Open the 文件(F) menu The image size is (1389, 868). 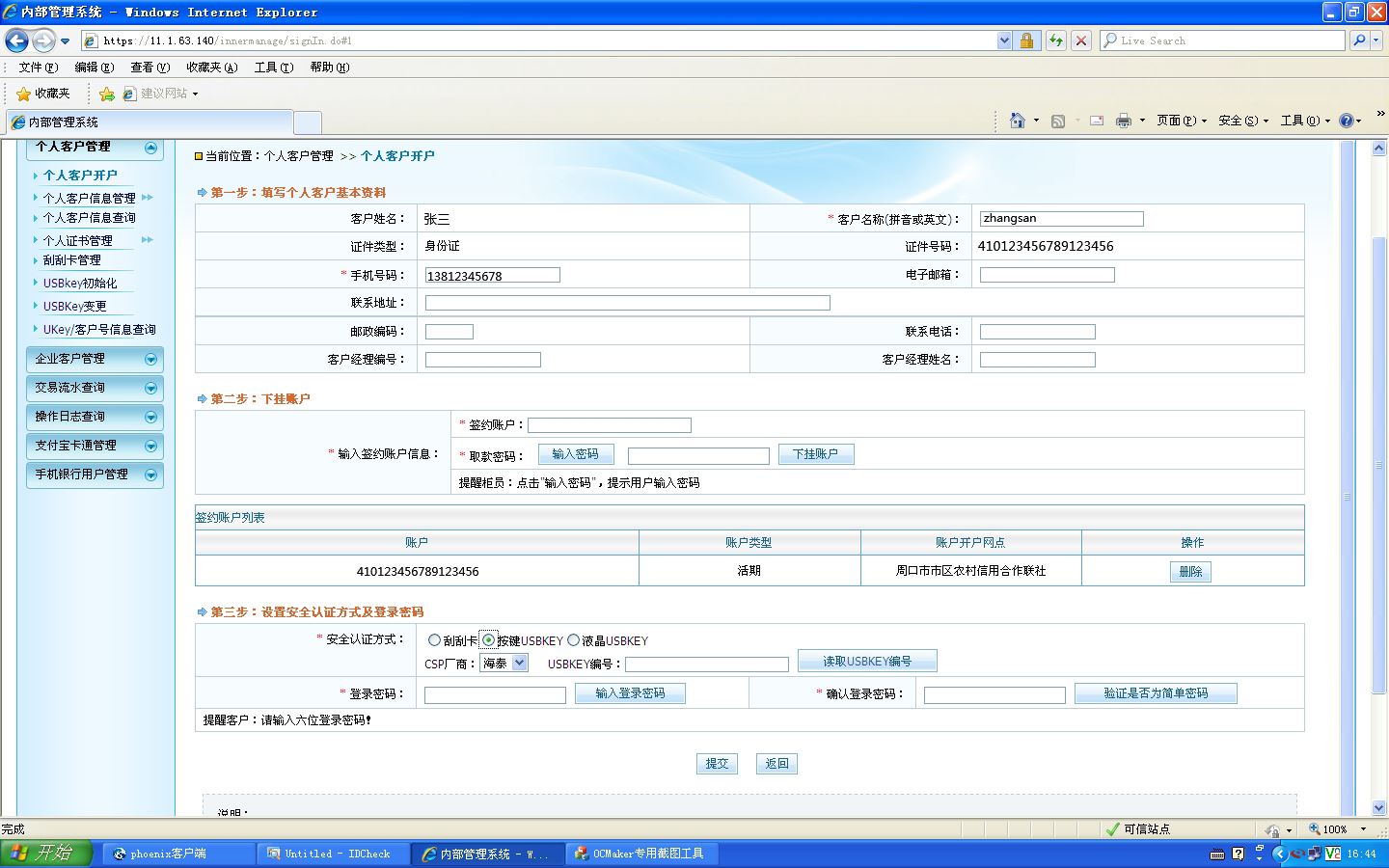(39, 68)
